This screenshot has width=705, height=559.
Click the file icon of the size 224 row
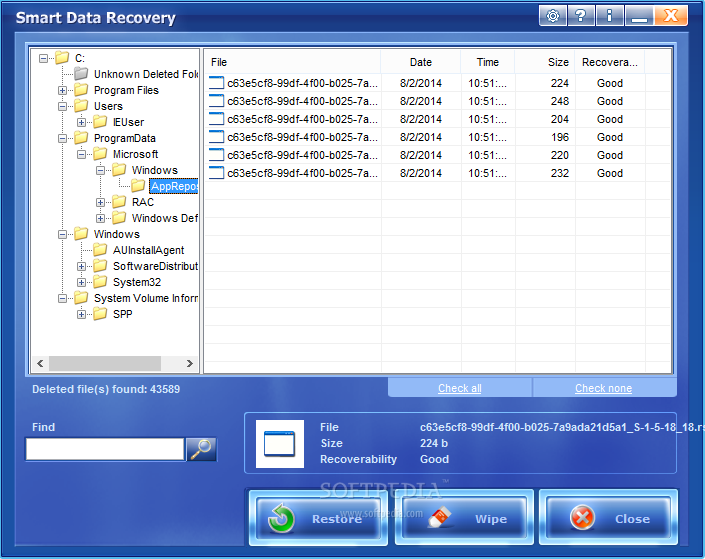click(216, 83)
